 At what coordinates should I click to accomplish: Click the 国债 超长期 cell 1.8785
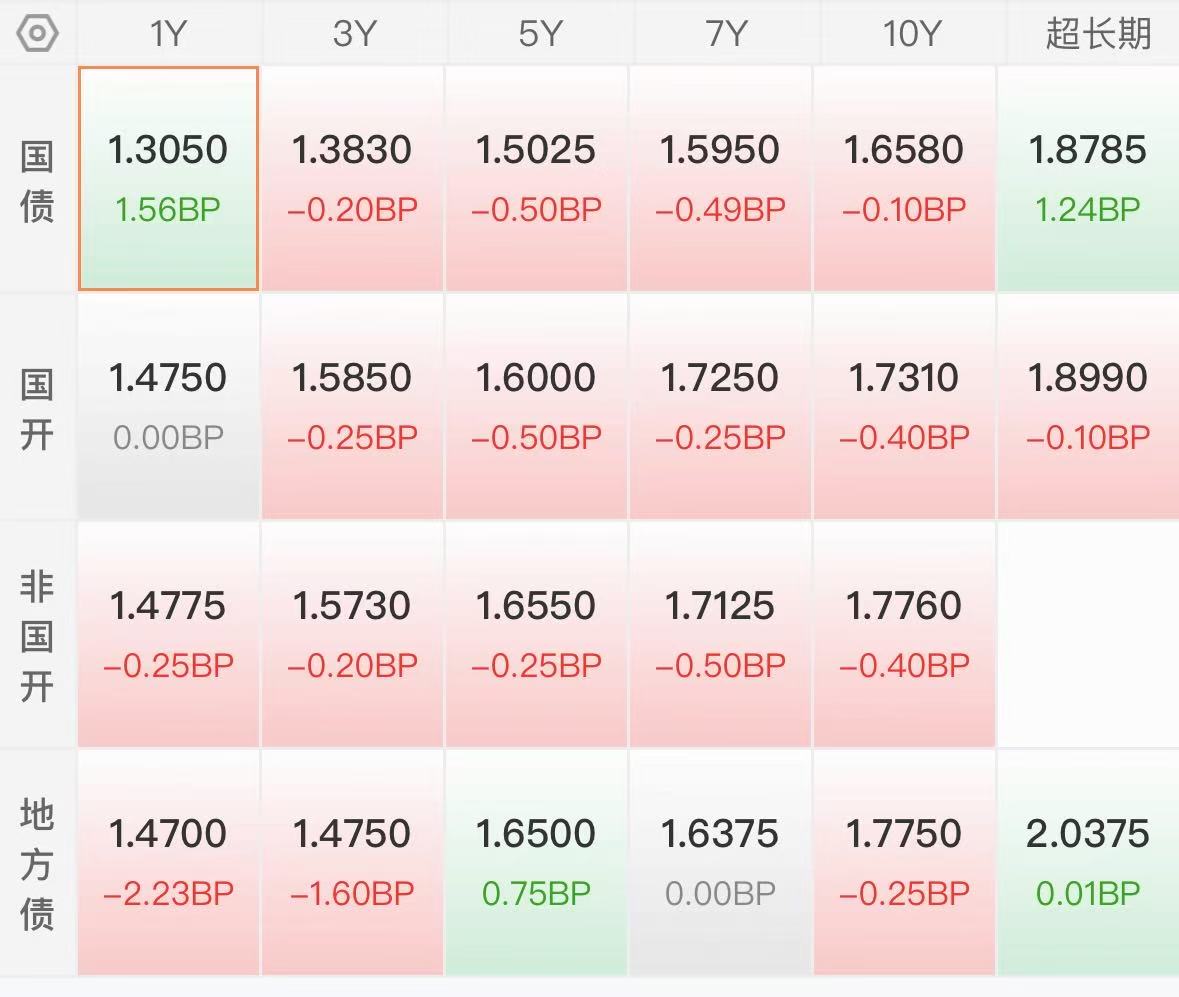(x=1088, y=178)
